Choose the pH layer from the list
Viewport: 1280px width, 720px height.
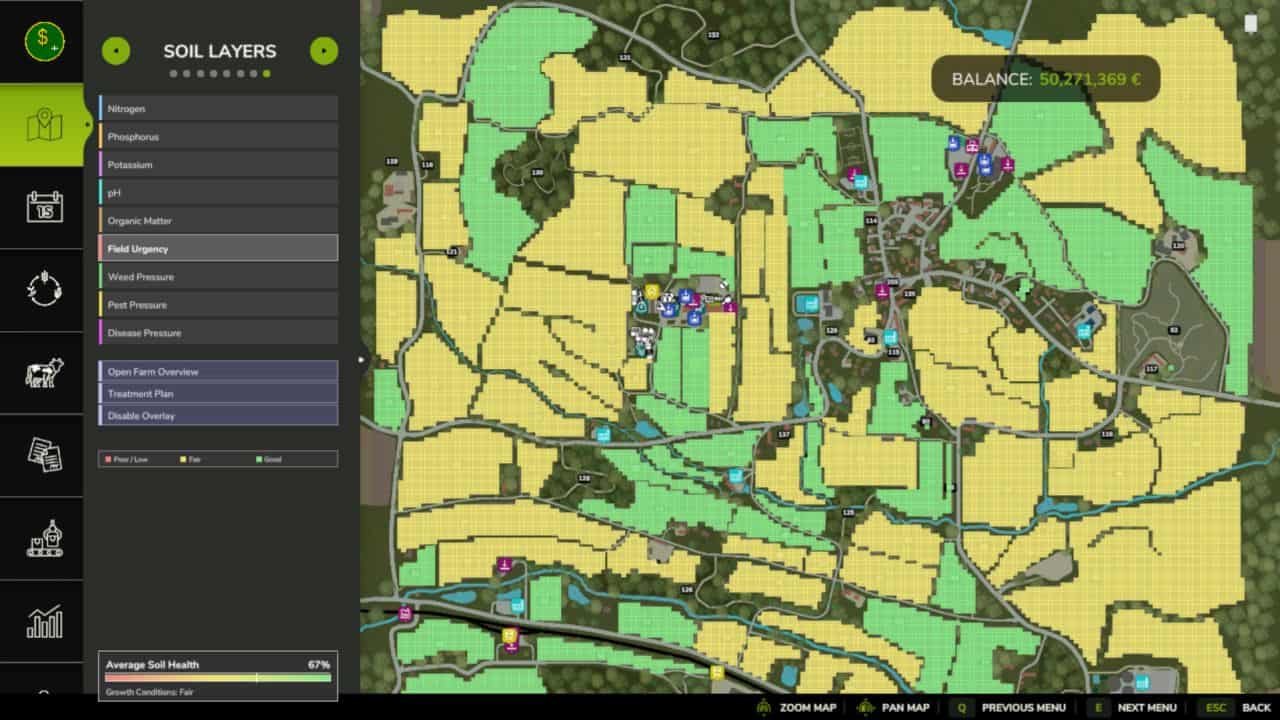click(217, 192)
